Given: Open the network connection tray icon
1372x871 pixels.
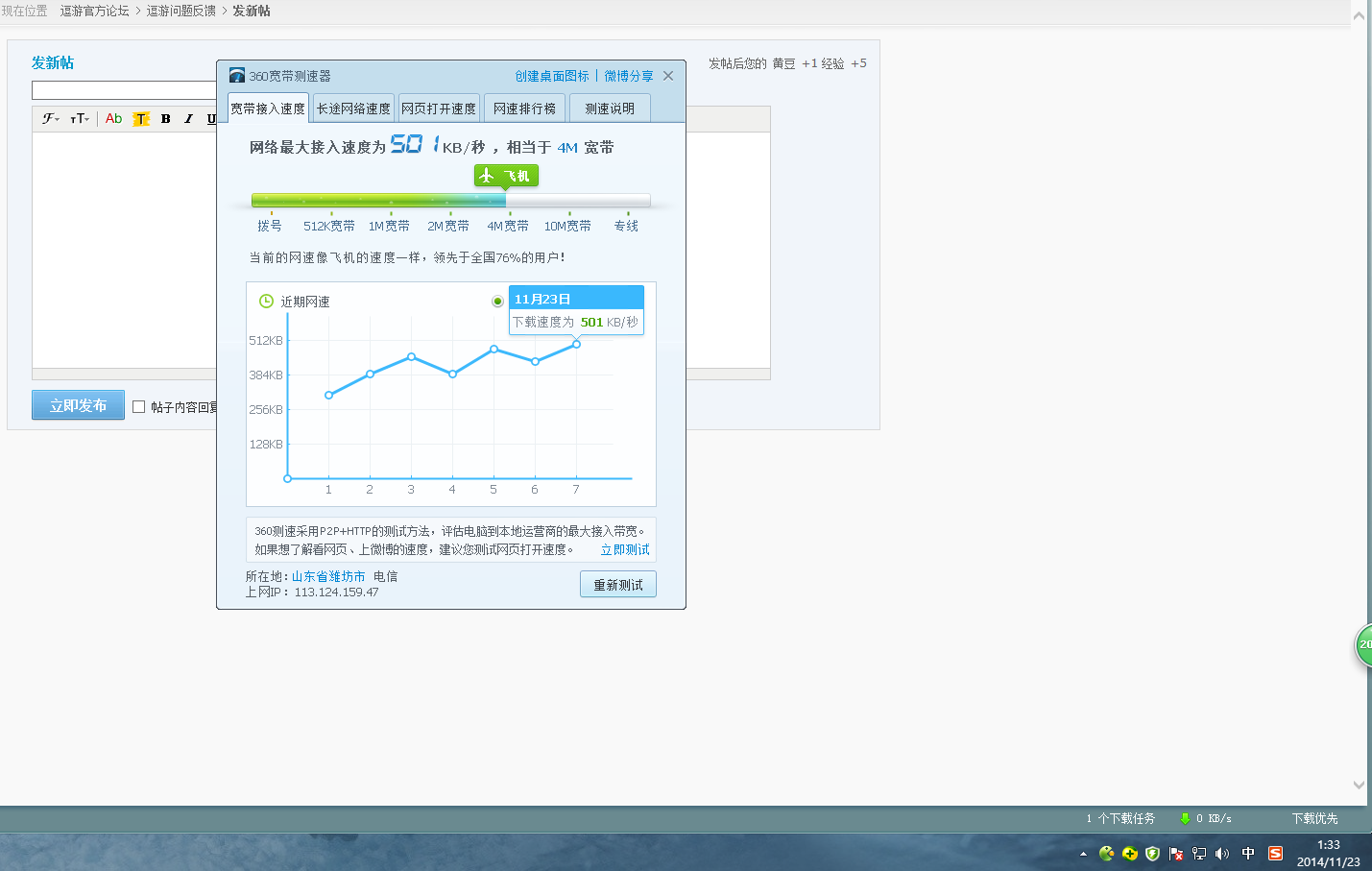Looking at the screenshot, I should coord(1198,853).
